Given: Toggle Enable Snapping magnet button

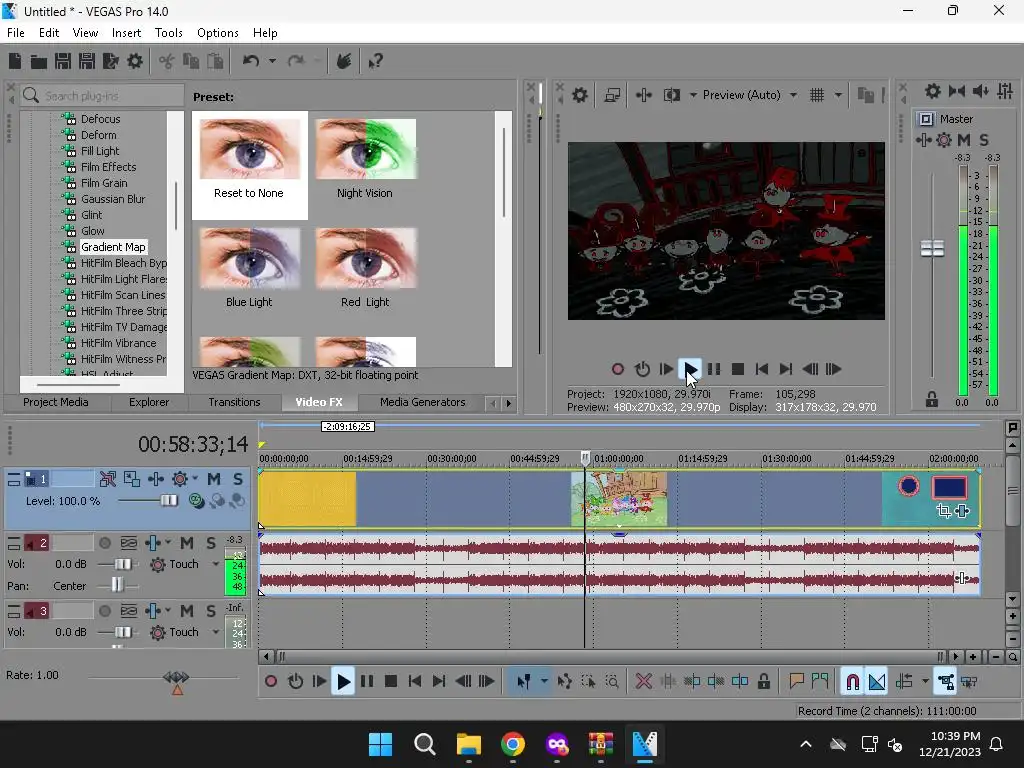Looking at the screenshot, I should click(852, 682).
